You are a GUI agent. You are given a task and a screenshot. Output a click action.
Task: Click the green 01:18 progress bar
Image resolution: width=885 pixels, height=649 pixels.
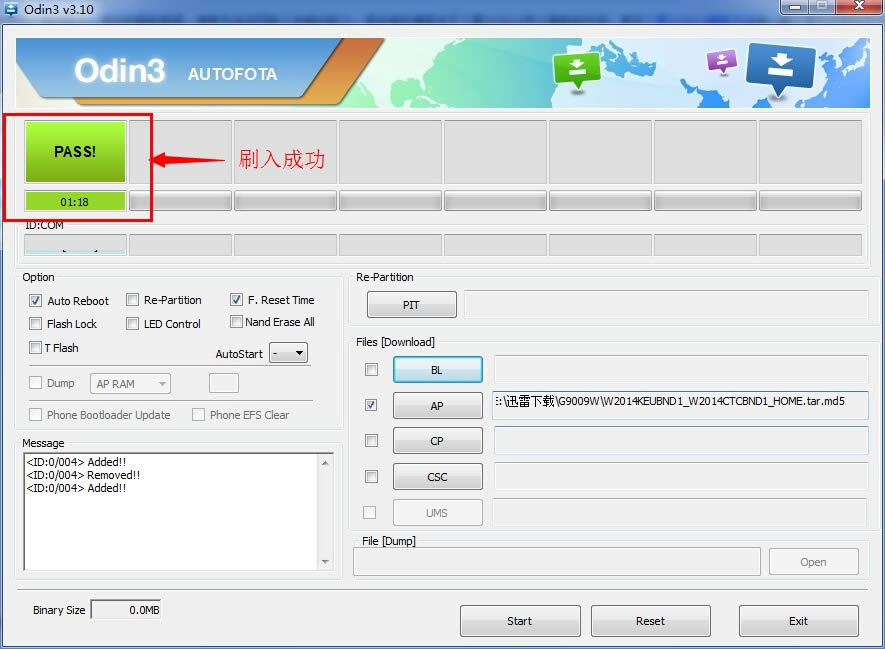point(74,200)
